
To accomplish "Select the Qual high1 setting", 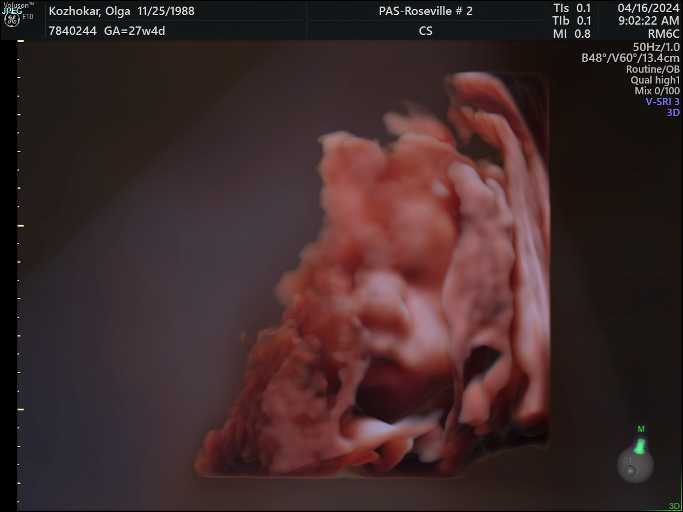I will [656, 80].
